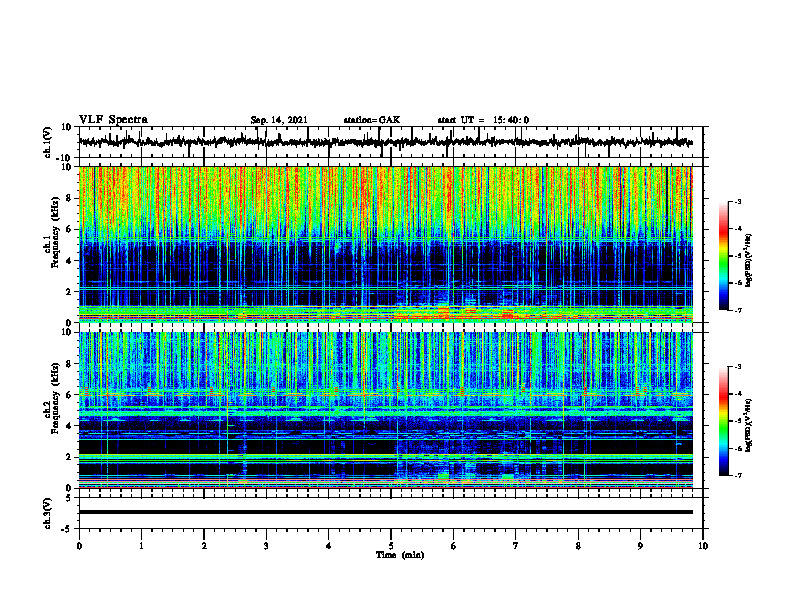Image resolution: width=792 pixels, height=612 pixels.
Task: Click the ch.1 waveform trace panel
Action: (x=390, y=142)
